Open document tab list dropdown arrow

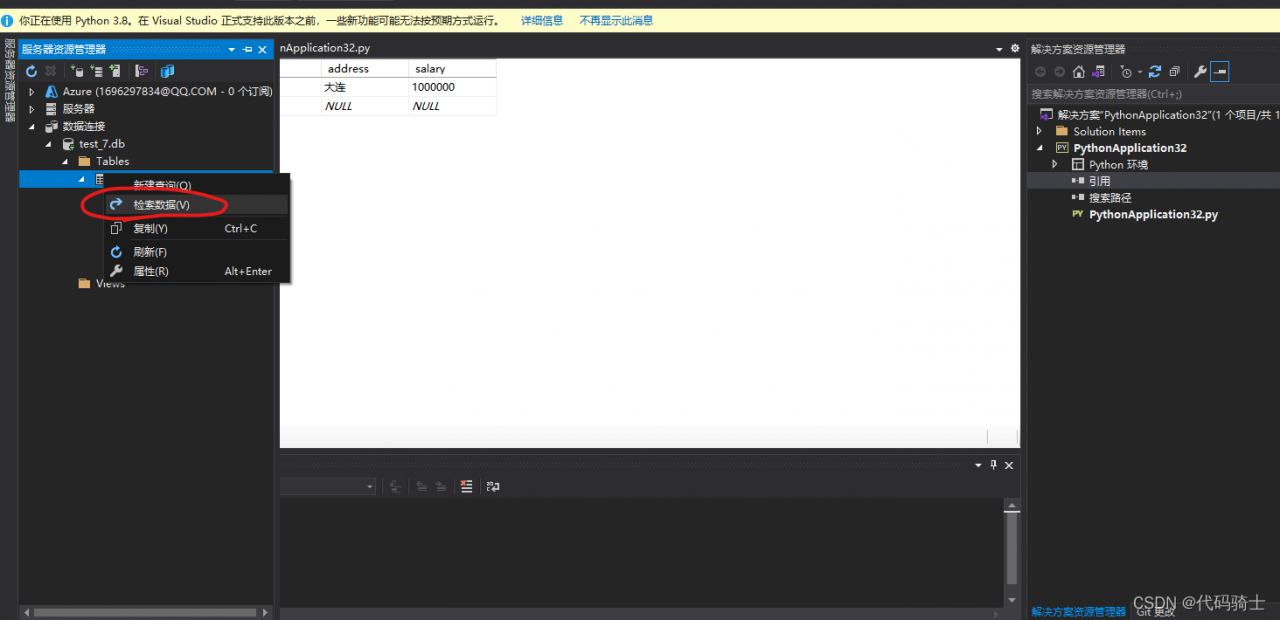pos(999,49)
